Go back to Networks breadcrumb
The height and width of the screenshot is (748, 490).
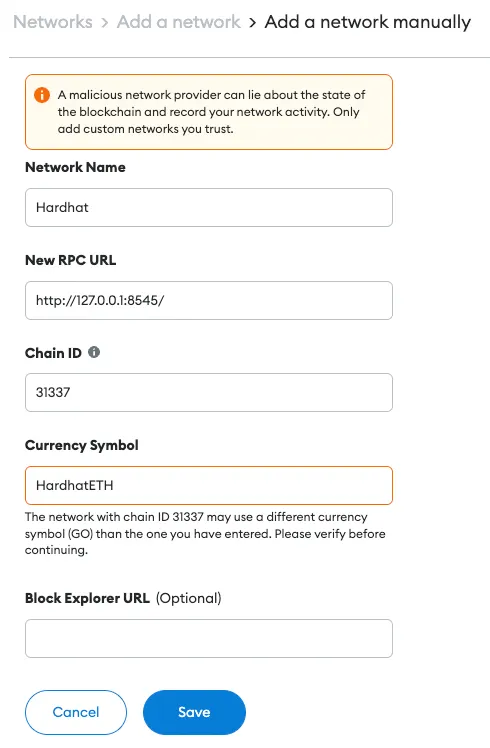53,22
